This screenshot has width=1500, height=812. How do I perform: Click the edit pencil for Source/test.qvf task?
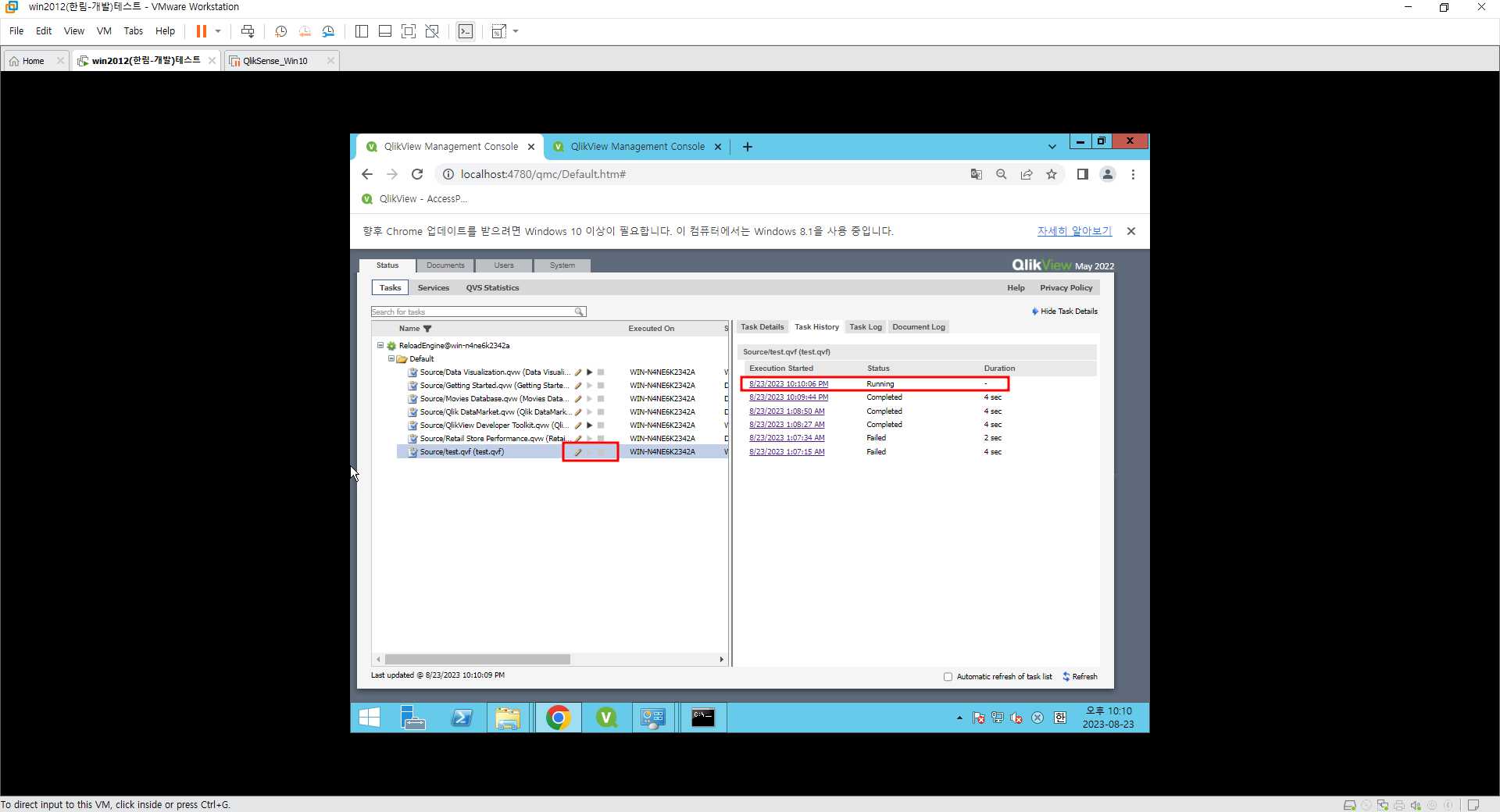coord(578,451)
